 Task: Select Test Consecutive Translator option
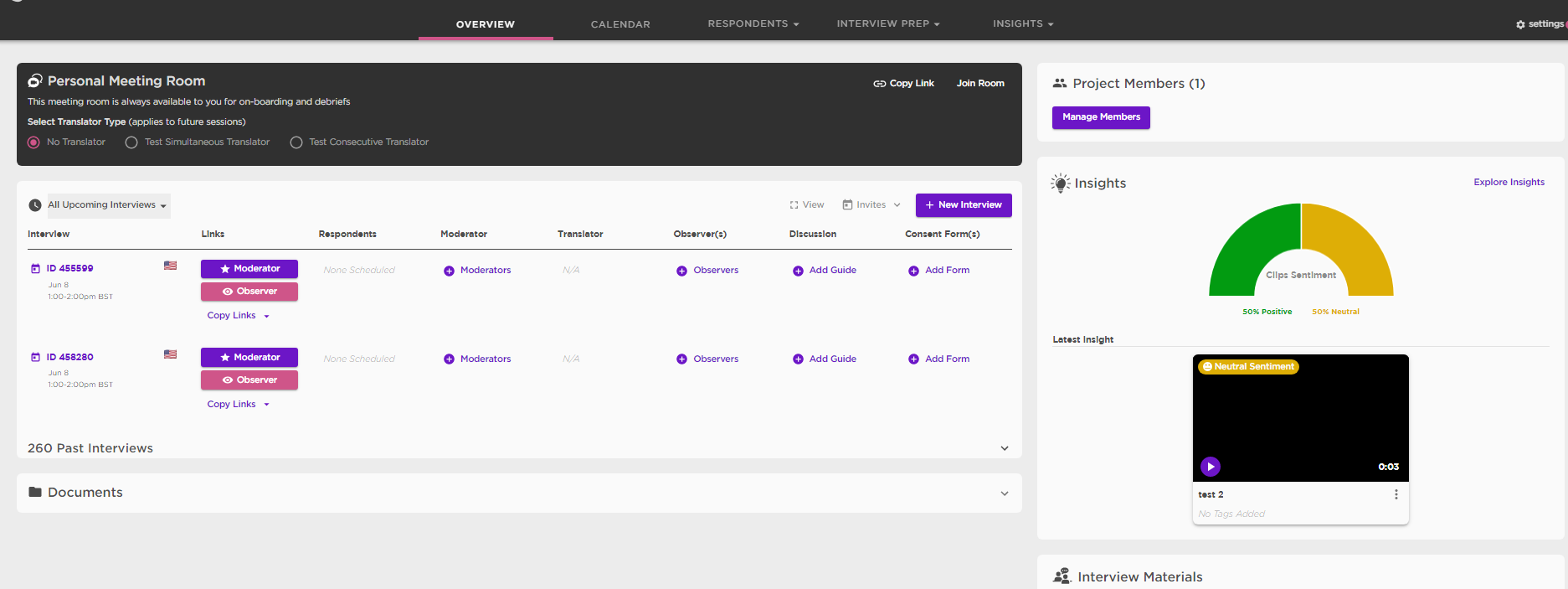click(x=296, y=142)
